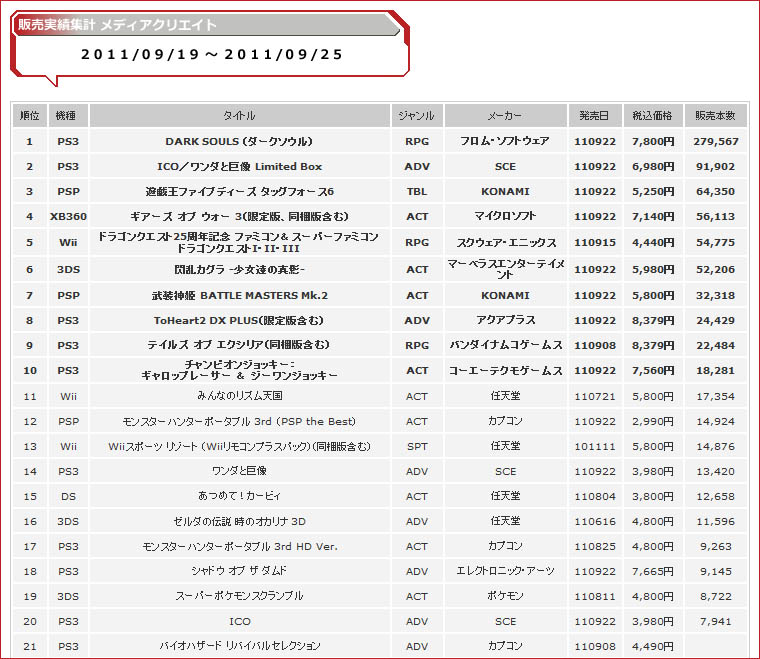
Task: Click the maker マーベラスエンターテイメント
Action: (505, 269)
